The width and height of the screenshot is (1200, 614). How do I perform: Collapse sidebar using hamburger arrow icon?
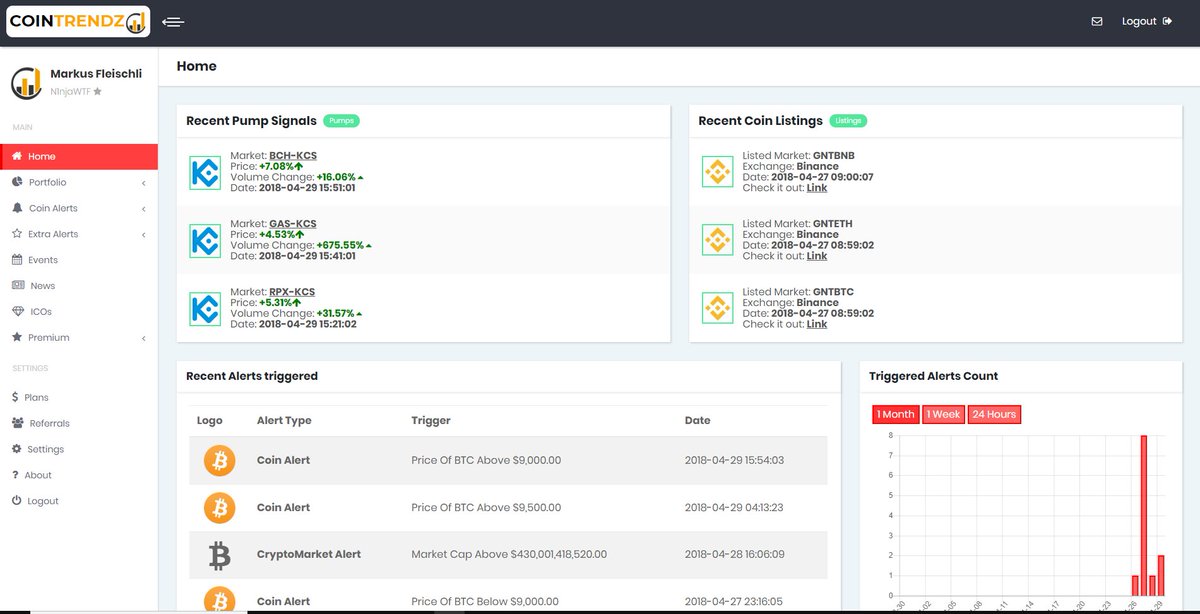172,21
